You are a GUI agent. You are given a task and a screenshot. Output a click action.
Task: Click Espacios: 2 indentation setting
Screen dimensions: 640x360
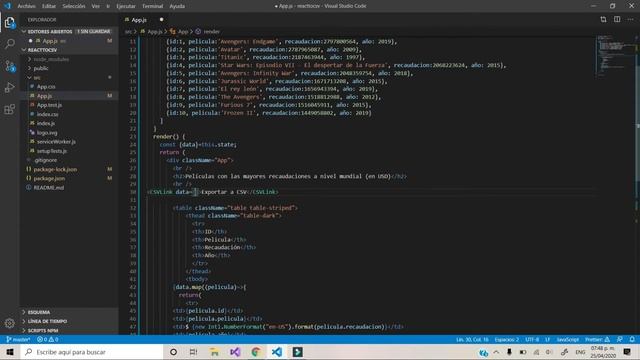tap(507, 340)
